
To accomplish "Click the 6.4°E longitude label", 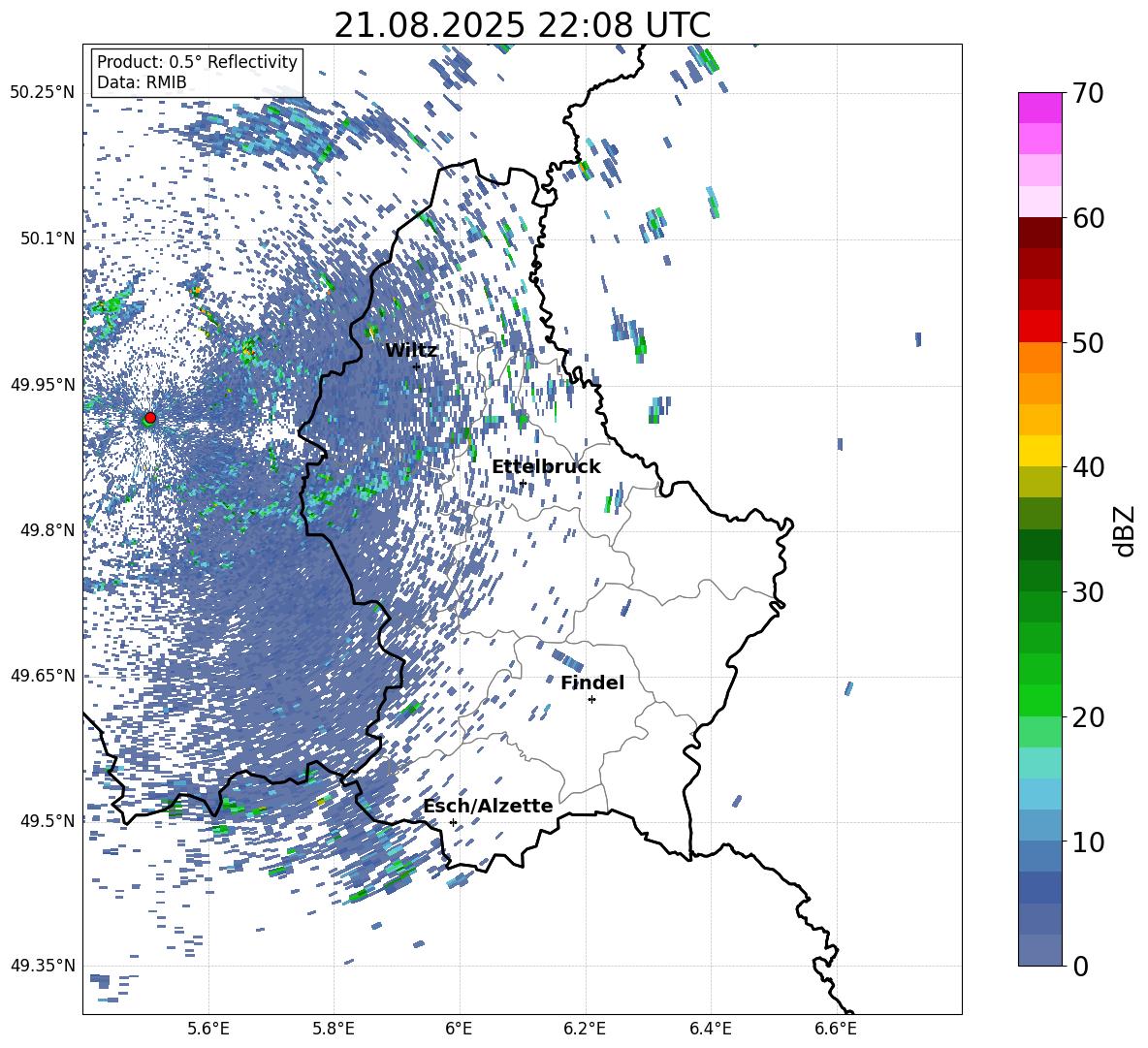I will coord(710,1029).
